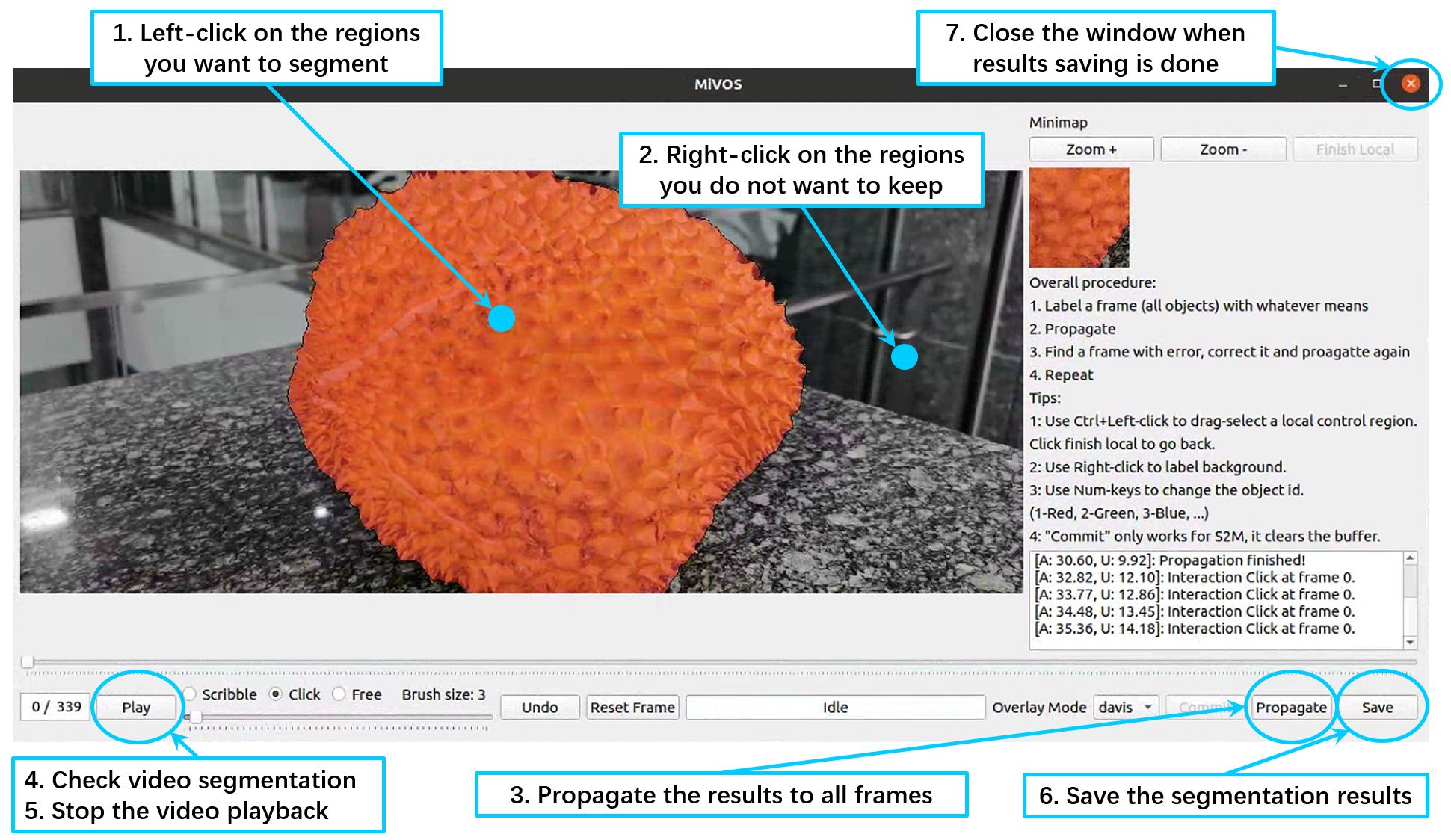Minimize the MiVOS window
This screenshot has width=1451, height=840.
tap(1343, 85)
